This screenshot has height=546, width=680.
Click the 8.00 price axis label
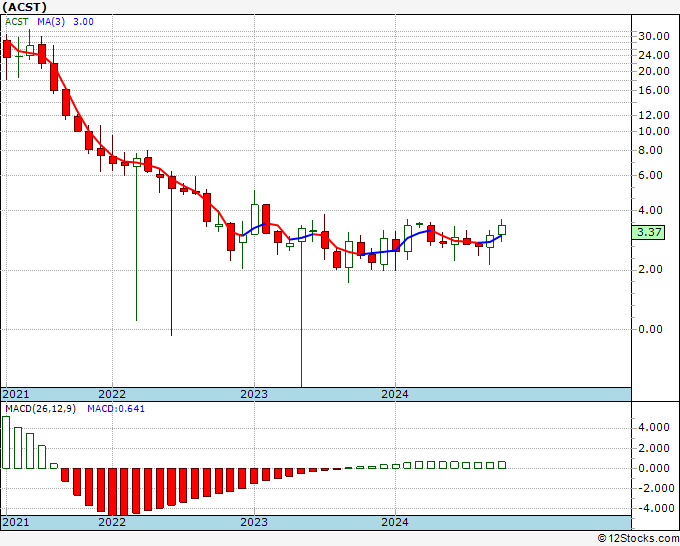[x=651, y=150]
